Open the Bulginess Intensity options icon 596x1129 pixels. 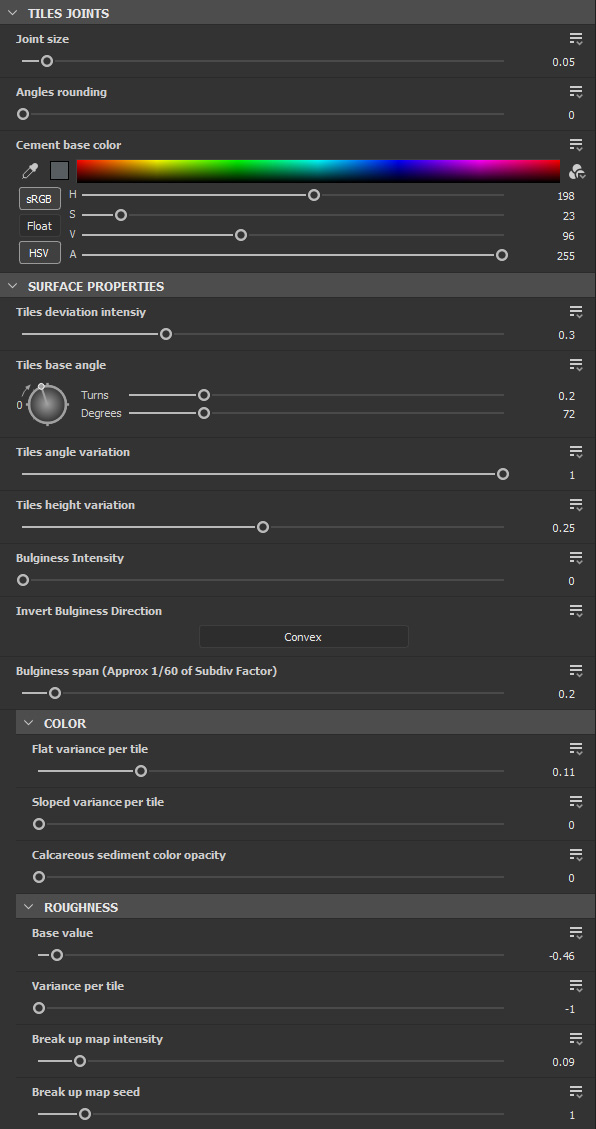(x=576, y=558)
